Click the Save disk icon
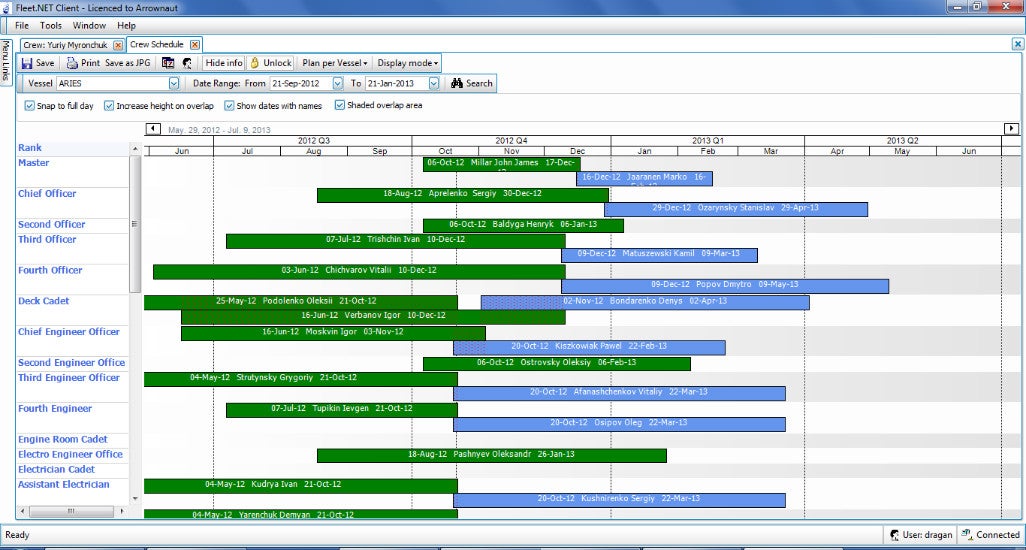 [28, 63]
